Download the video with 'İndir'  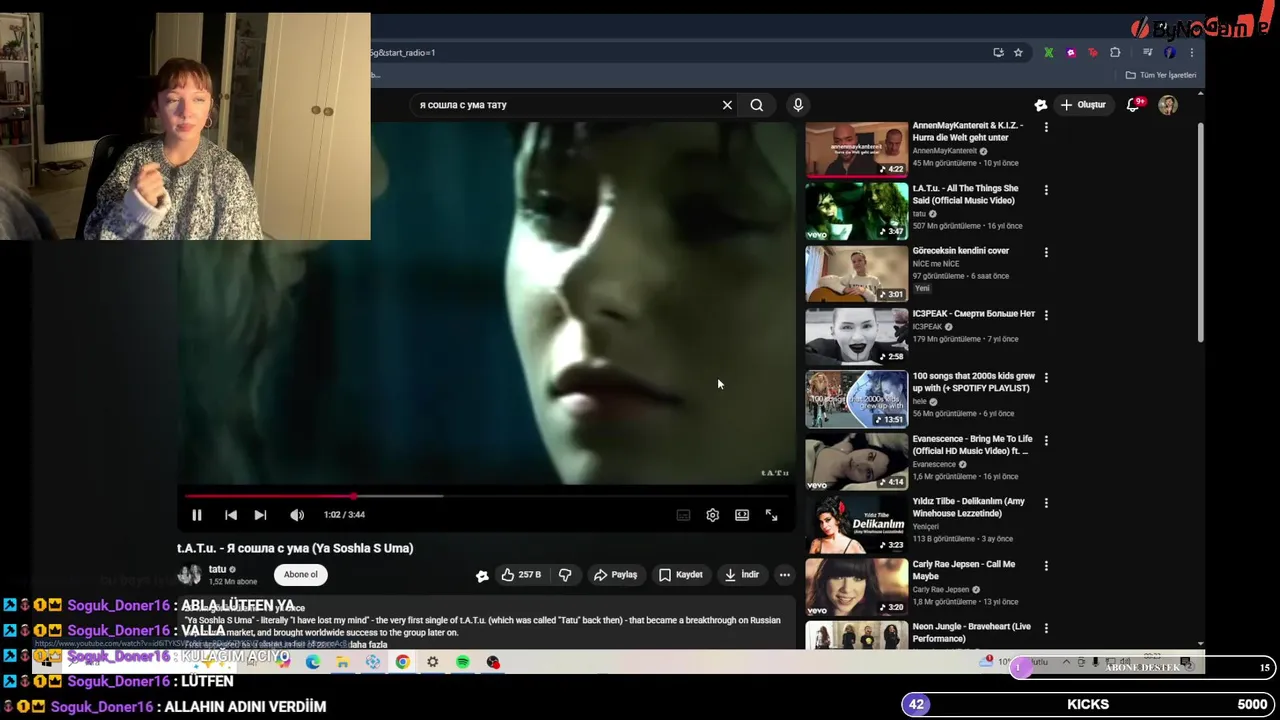tap(742, 575)
